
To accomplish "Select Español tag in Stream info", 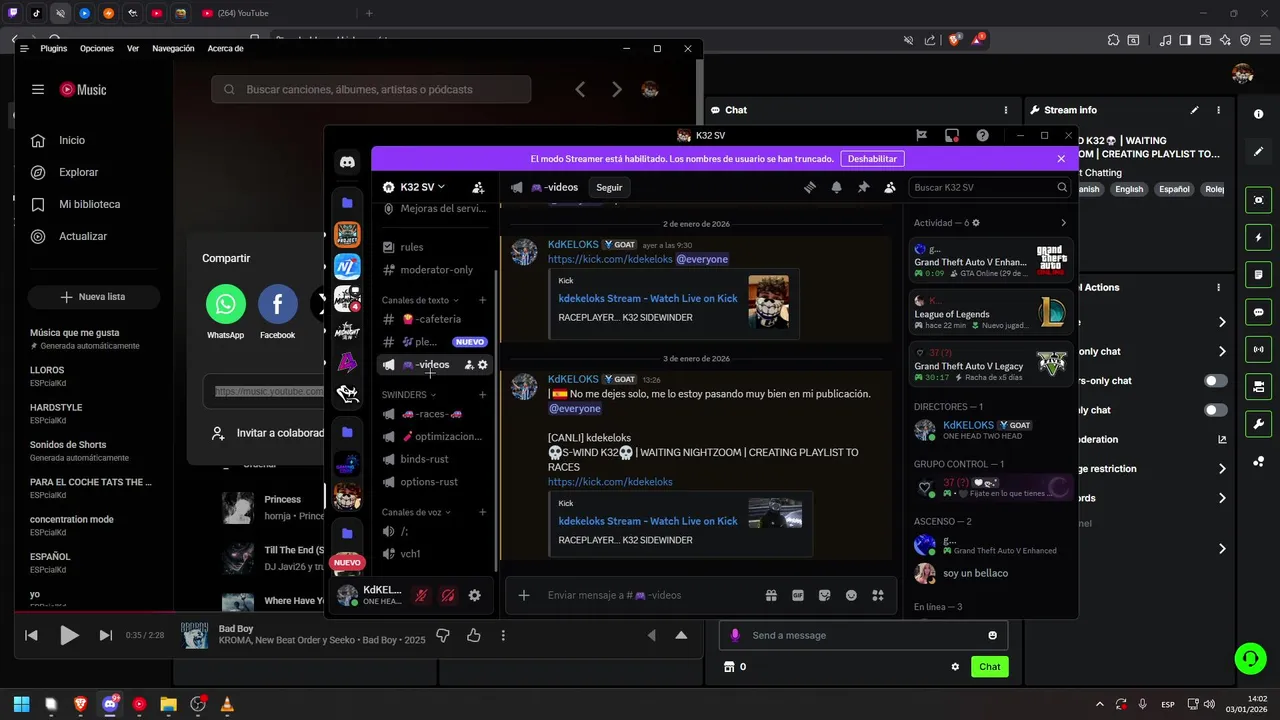I will pyautogui.click(x=1173, y=189).
